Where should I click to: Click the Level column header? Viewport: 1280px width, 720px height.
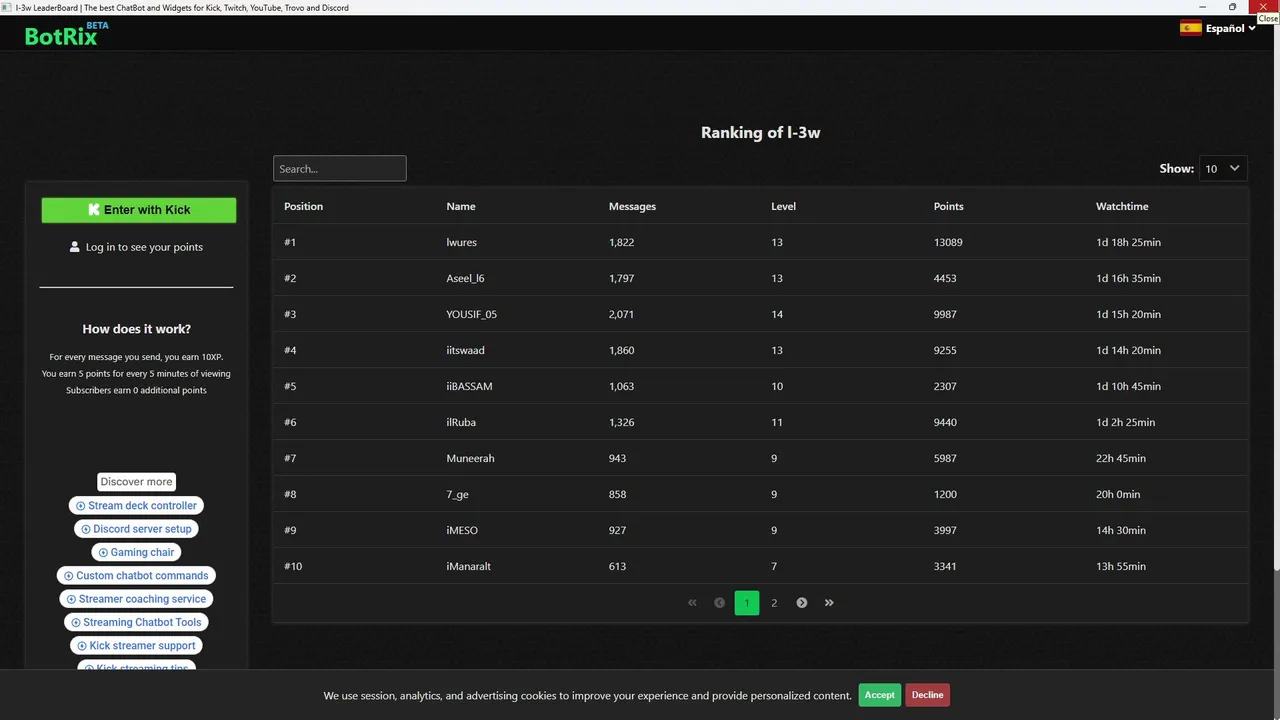pyautogui.click(x=783, y=206)
